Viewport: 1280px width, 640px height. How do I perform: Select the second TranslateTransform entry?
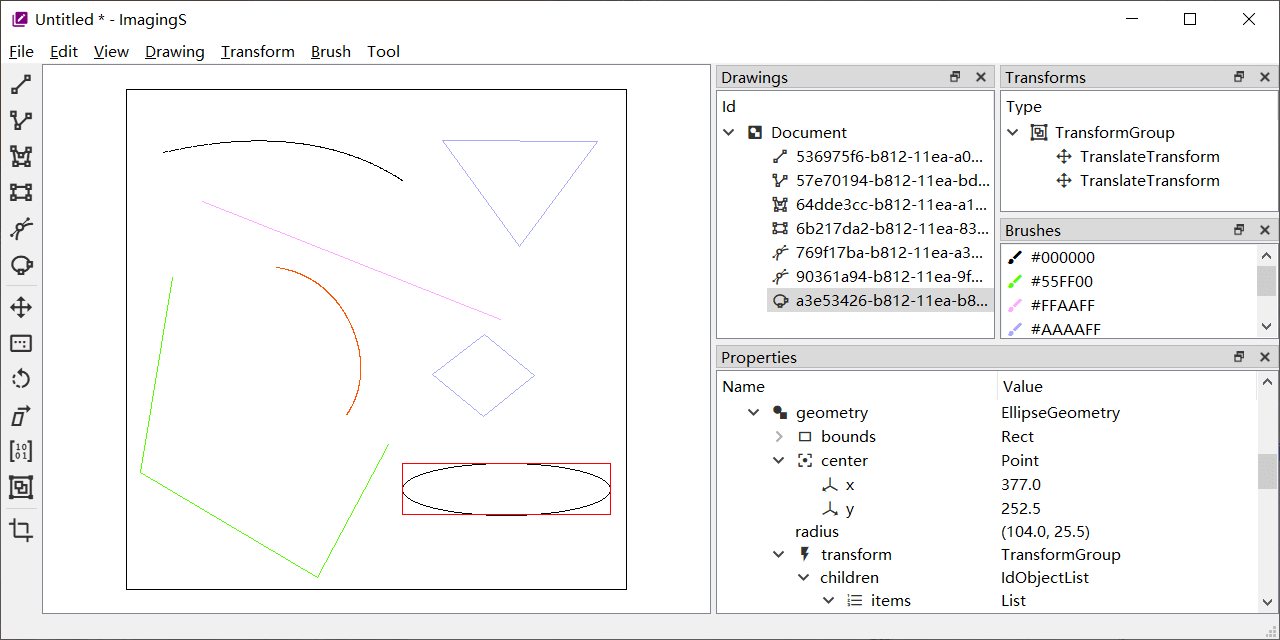tap(1150, 181)
